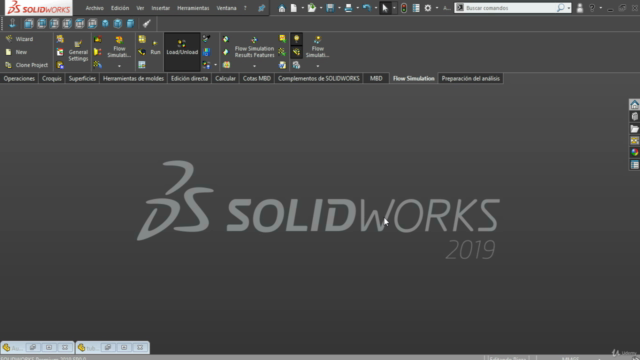Screen dimensions: 640x360
Task: Run the Flow Simulation solver
Action: point(155,48)
